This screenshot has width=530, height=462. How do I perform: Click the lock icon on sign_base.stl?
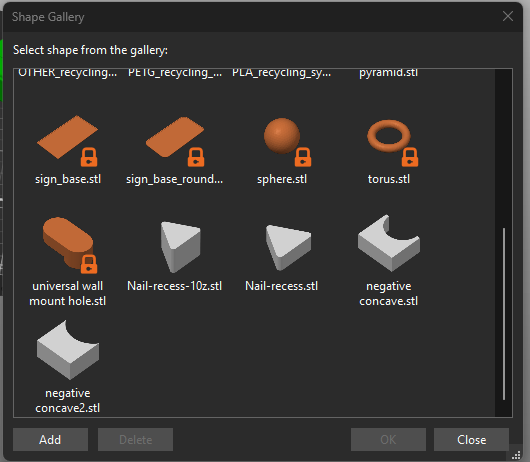click(89, 157)
